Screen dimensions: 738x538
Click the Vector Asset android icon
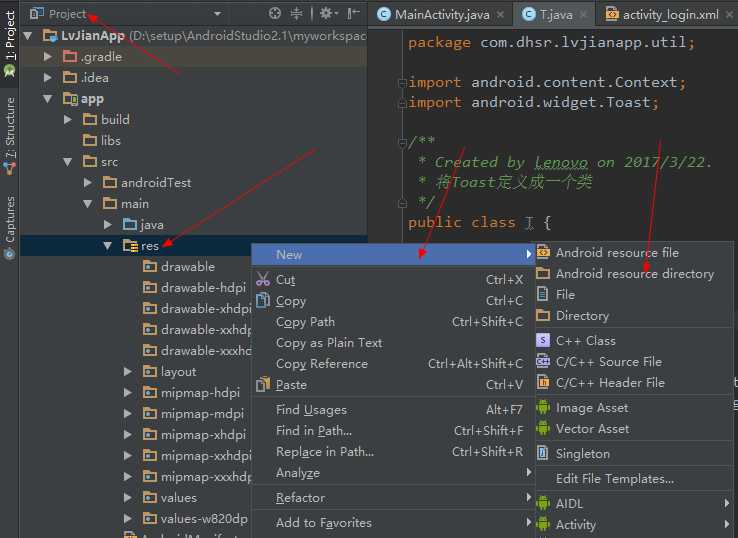point(543,428)
